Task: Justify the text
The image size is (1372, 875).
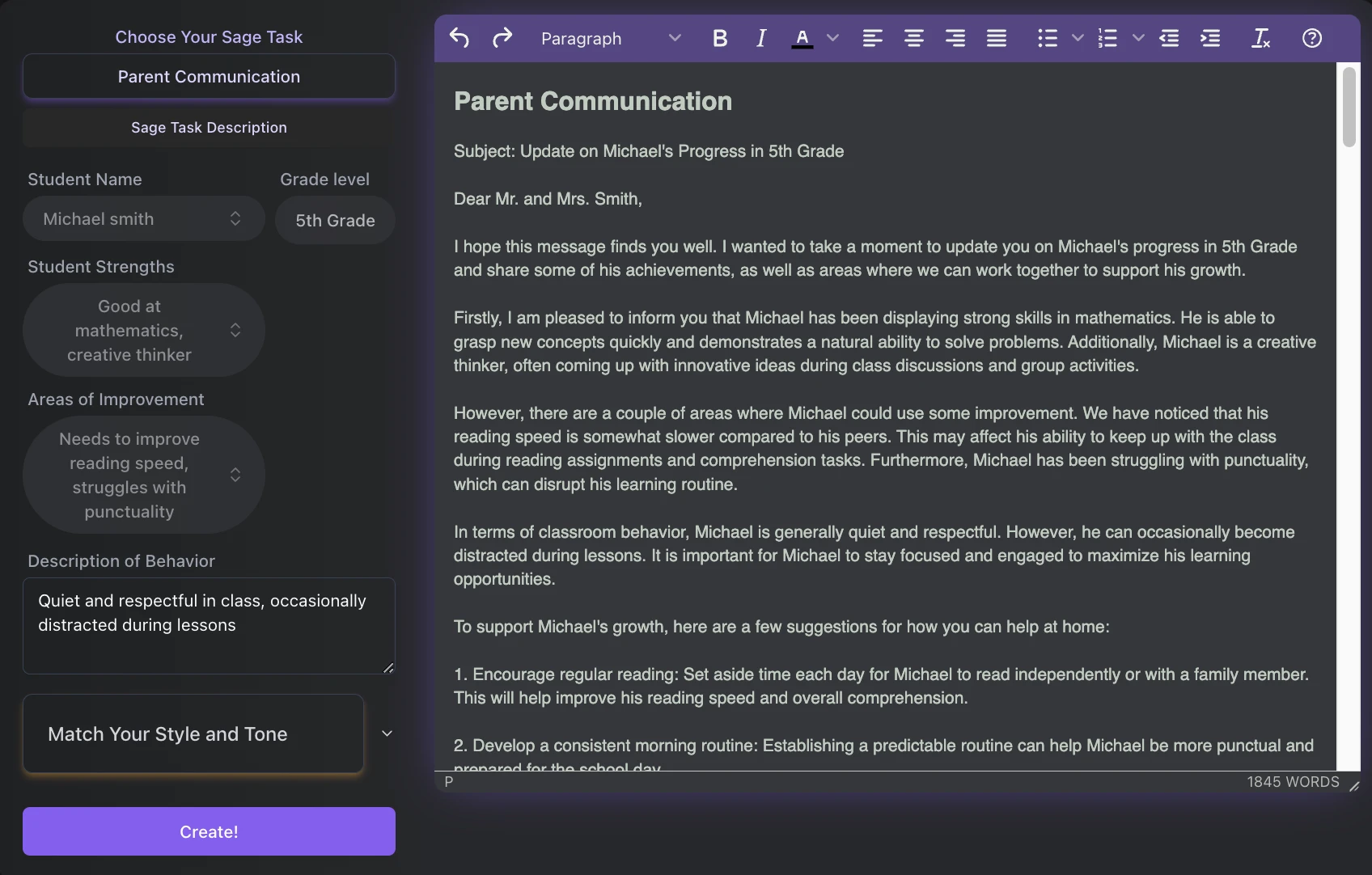Action: click(x=997, y=38)
